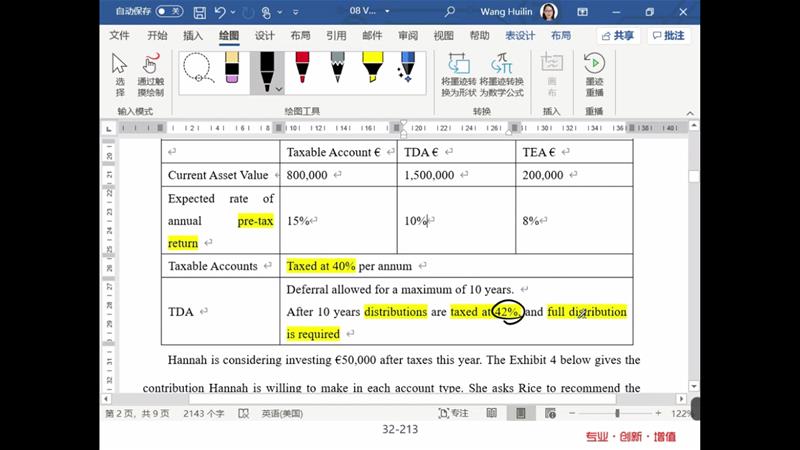Collapse the ribbon with the chevron

pyautogui.click(x=690, y=113)
